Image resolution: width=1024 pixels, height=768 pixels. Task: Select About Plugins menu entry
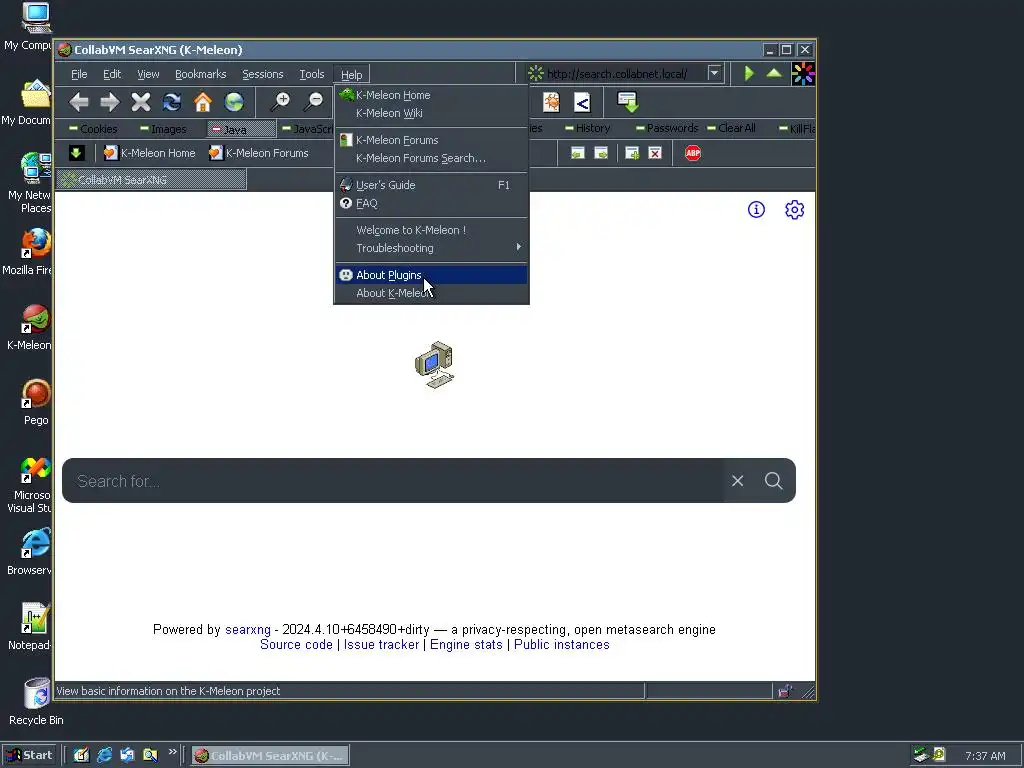(x=431, y=275)
